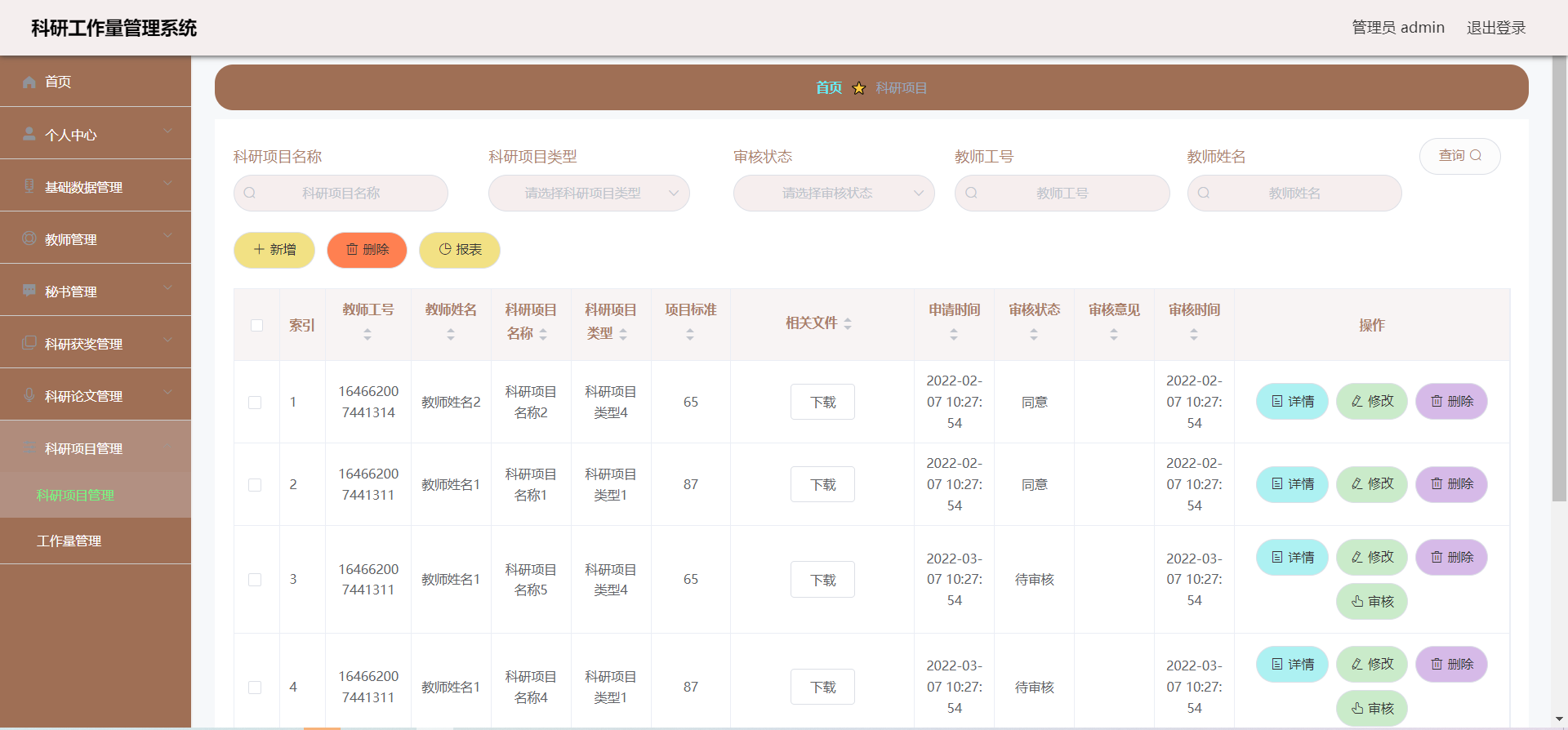Click search icon in 教师姓名 field
Viewport: 1568px width, 730px height.
[x=1204, y=194]
